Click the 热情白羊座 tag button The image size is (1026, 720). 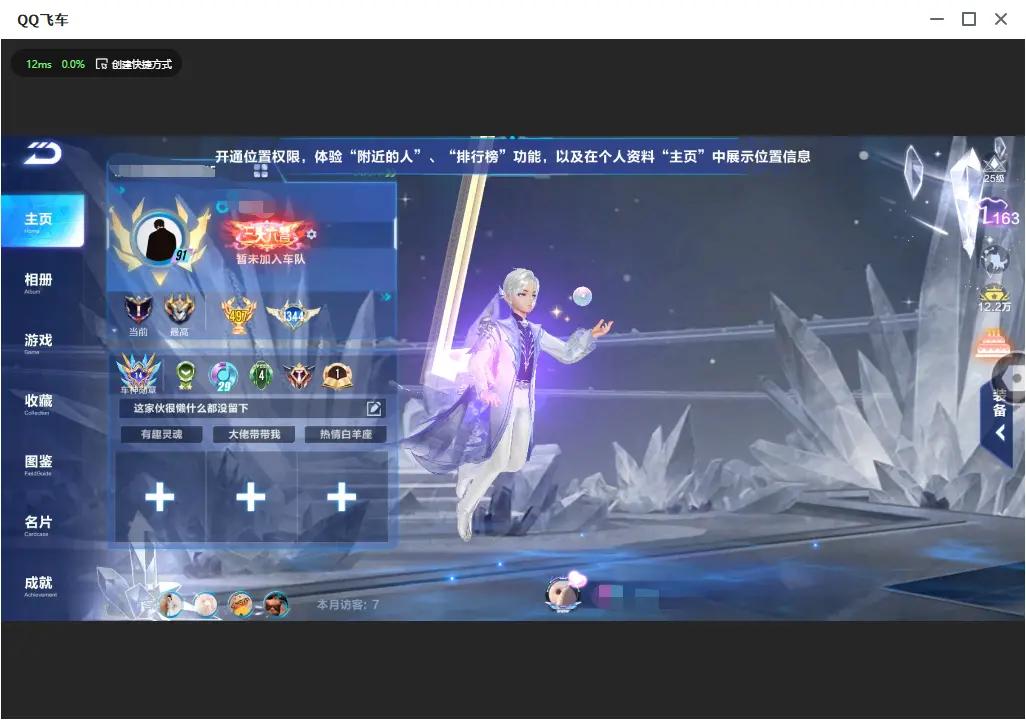[345, 435]
